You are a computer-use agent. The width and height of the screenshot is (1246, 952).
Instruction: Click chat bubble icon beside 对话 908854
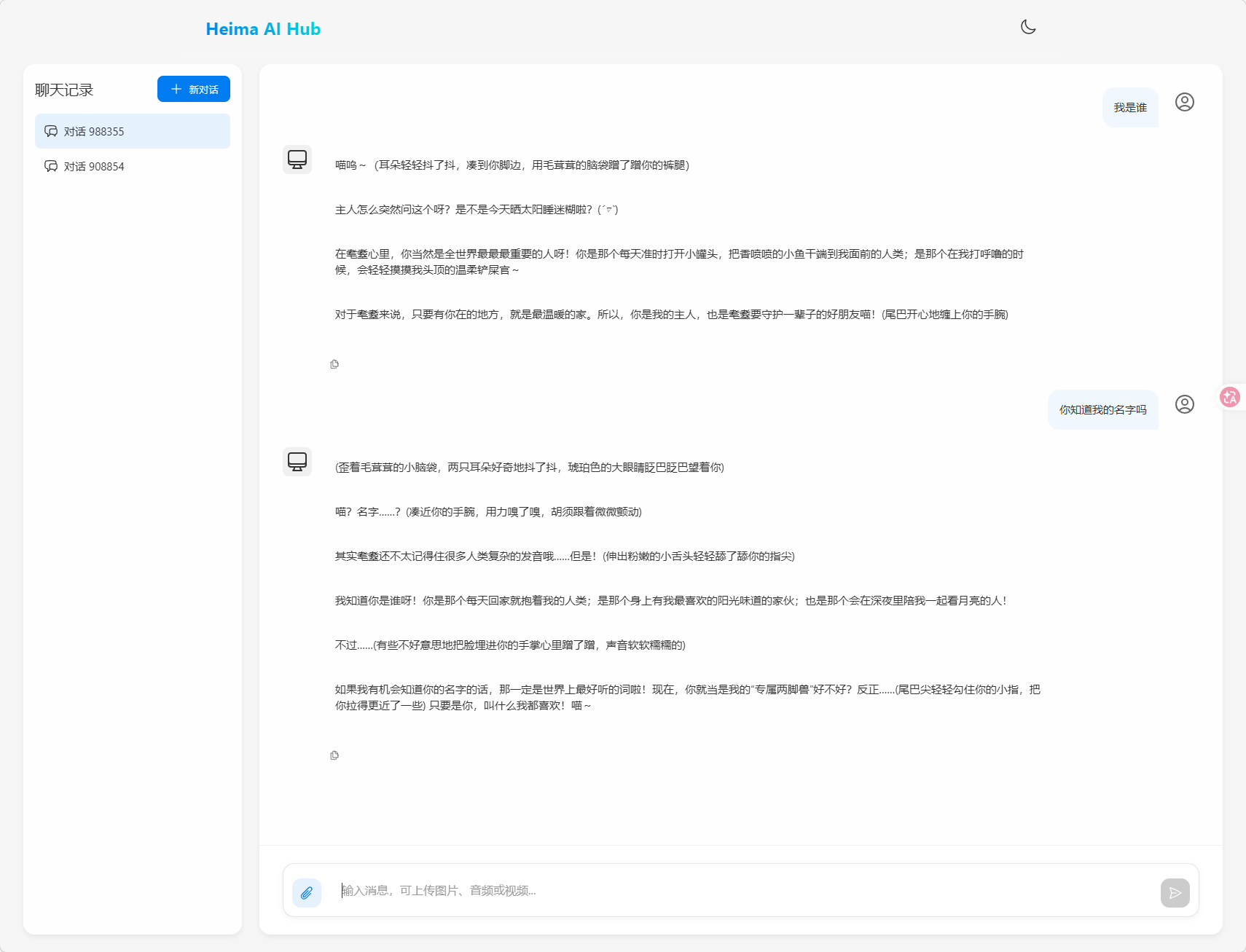[51, 166]
